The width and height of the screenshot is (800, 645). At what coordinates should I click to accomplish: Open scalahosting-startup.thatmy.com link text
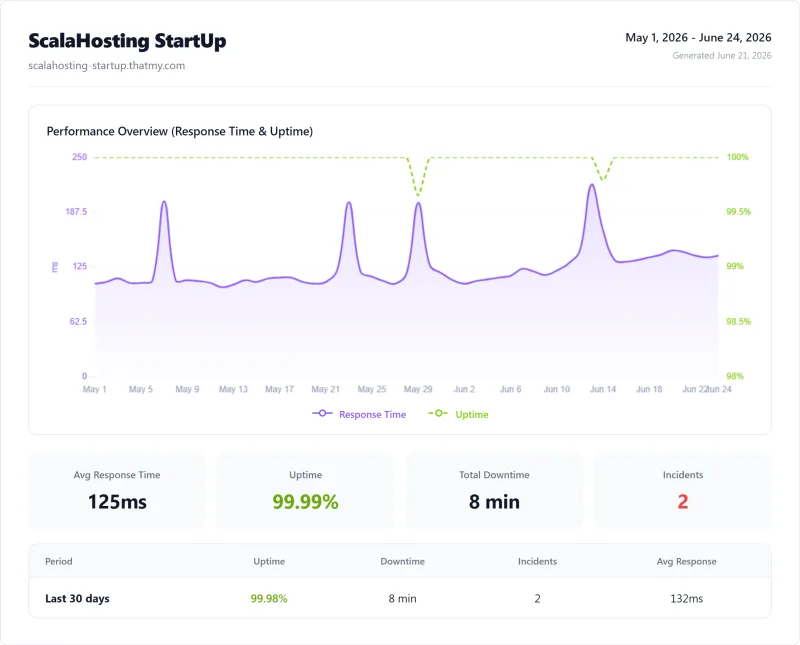coord(107,65)
